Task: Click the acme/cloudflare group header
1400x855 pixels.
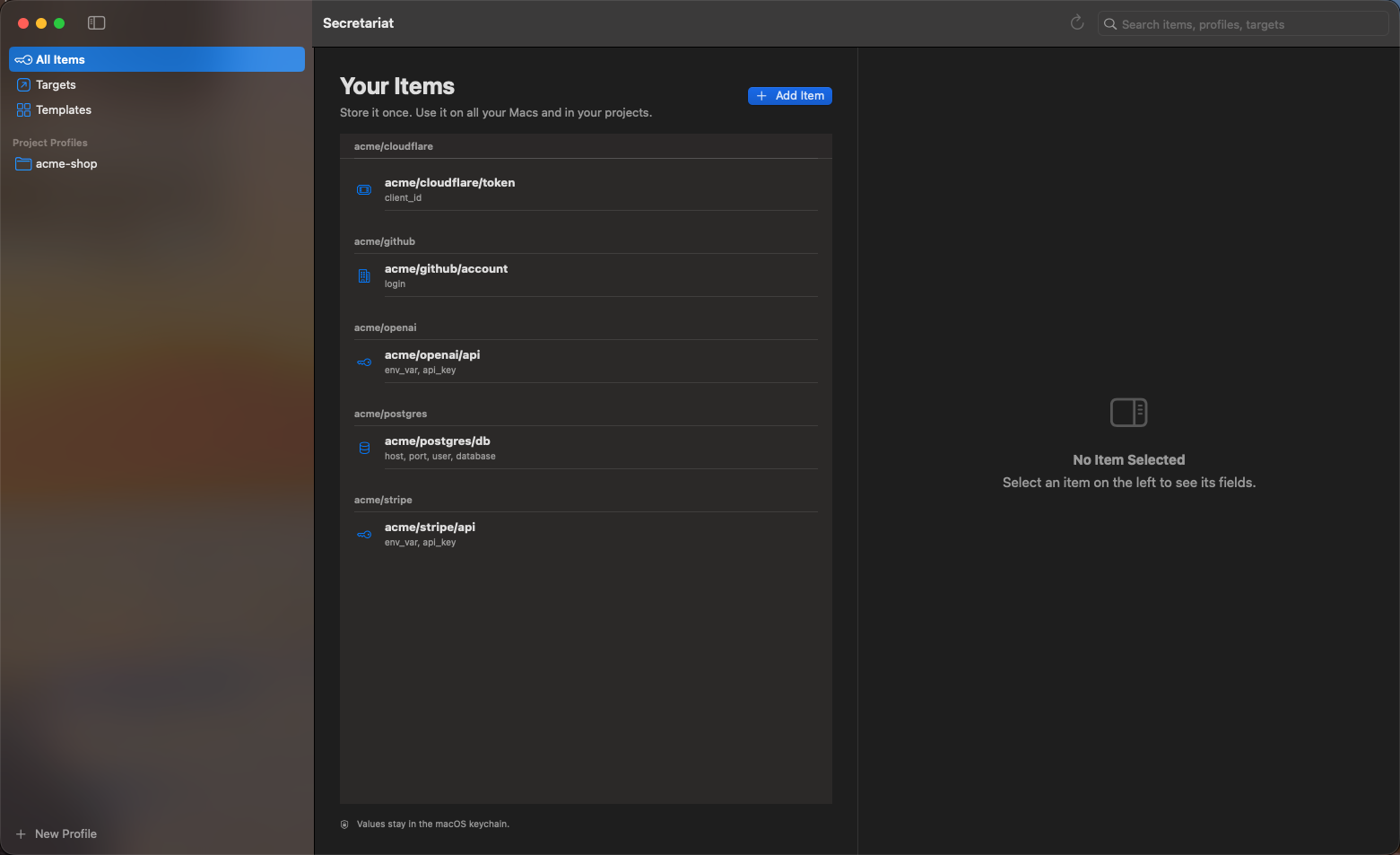Action: click(394, 147)
